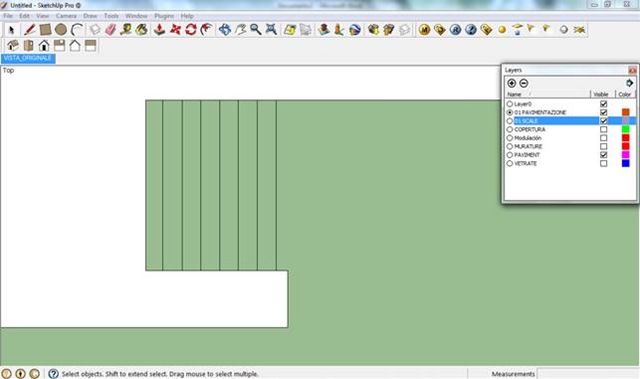
Task: Click the Zoom Extents tool
Action: (x=271, y=29)
